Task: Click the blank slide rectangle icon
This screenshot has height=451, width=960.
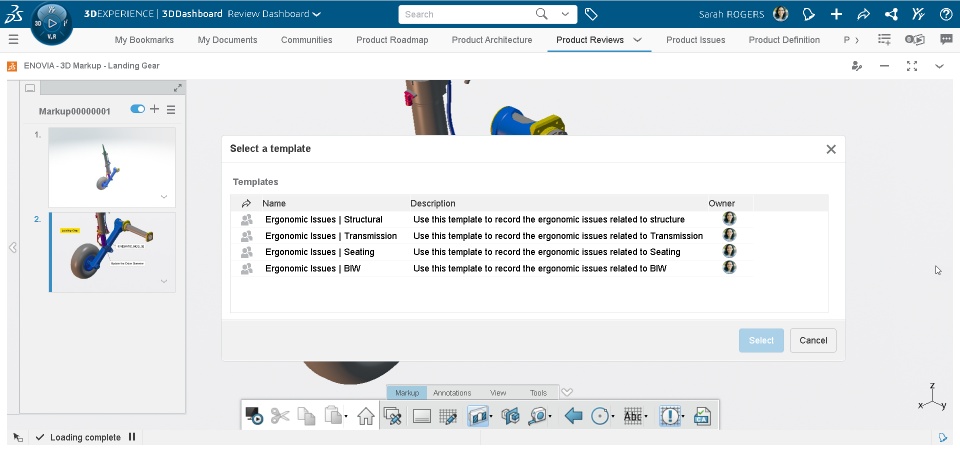Action: (421, 417)
